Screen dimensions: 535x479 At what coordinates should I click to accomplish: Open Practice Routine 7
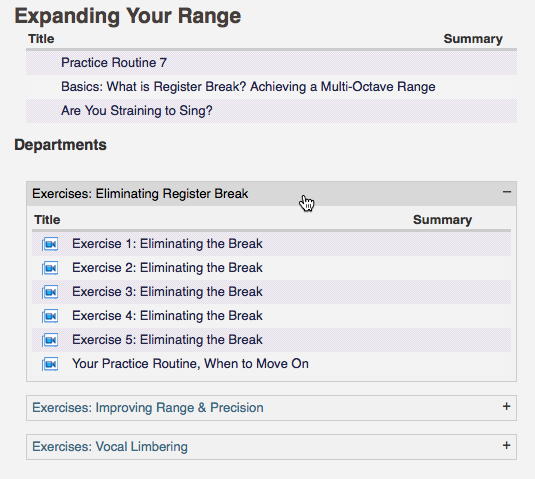click(x=114, y=63)
